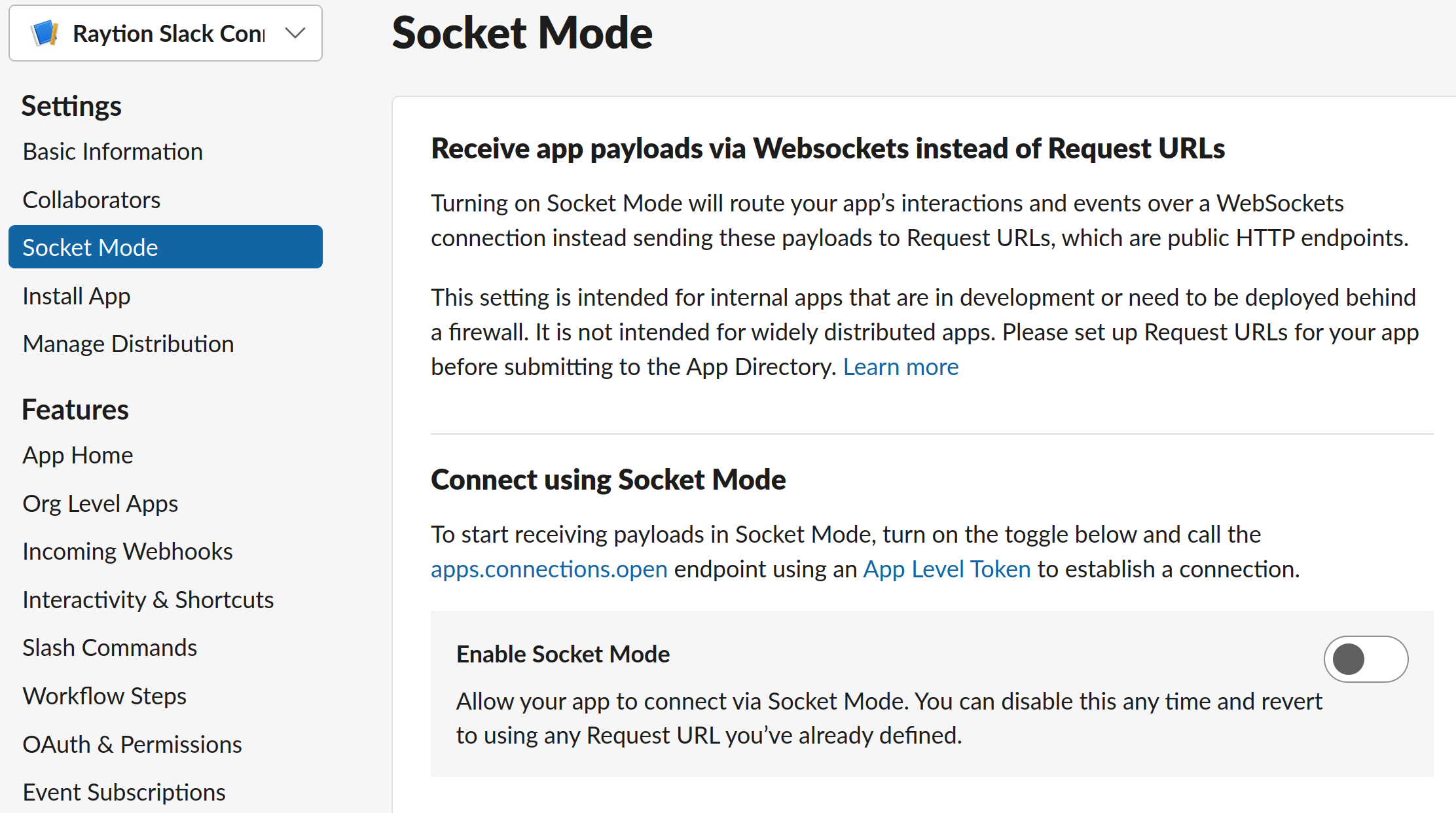This screenshot has height=813, width=1456.
Task: Toggle the Enable Socket Mode switch off
Action: click(1370, 659)
